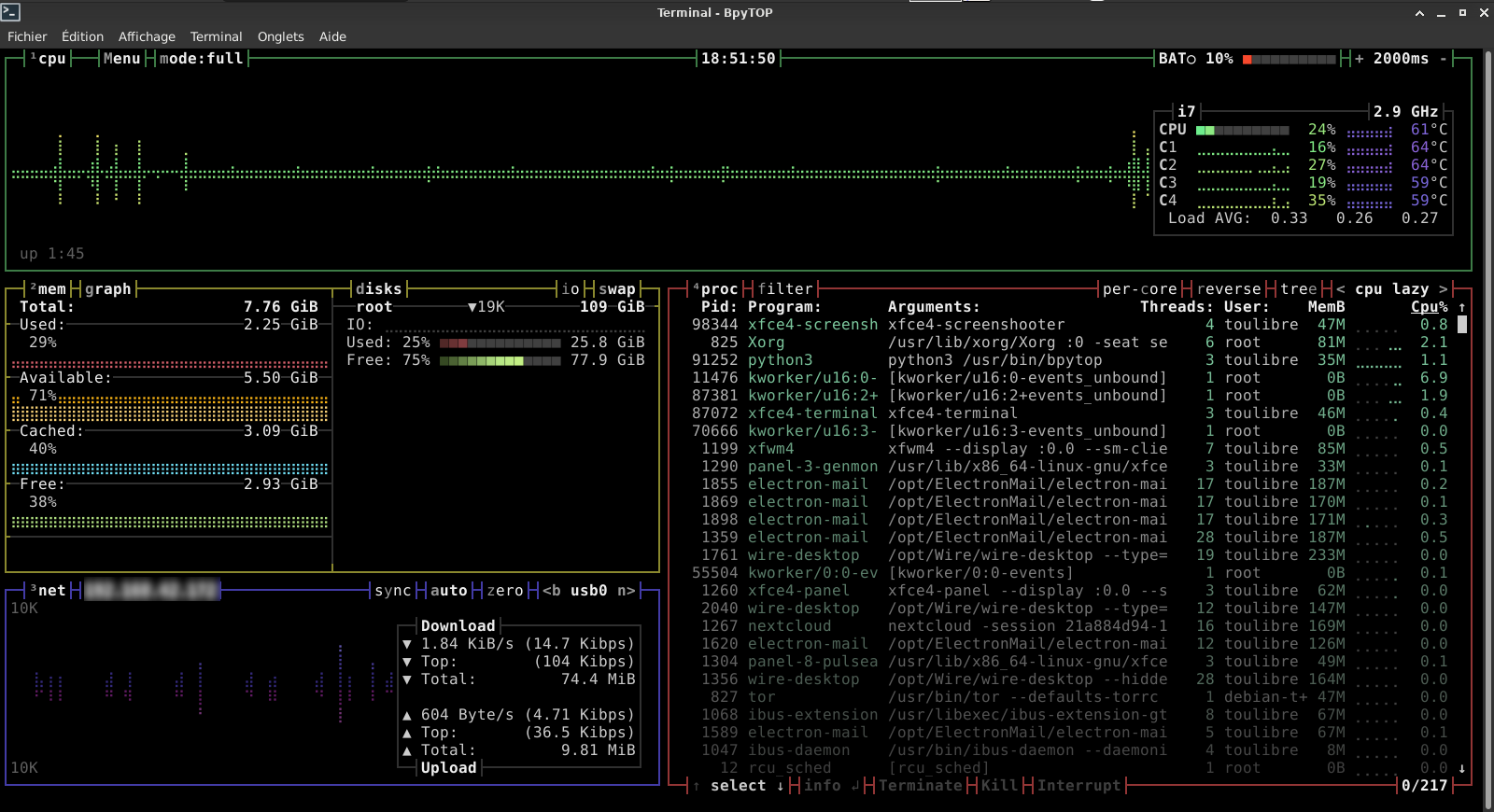Open the Affichage menu
The width and height of the screenshot is (1494, 812).
click(147, 36)
